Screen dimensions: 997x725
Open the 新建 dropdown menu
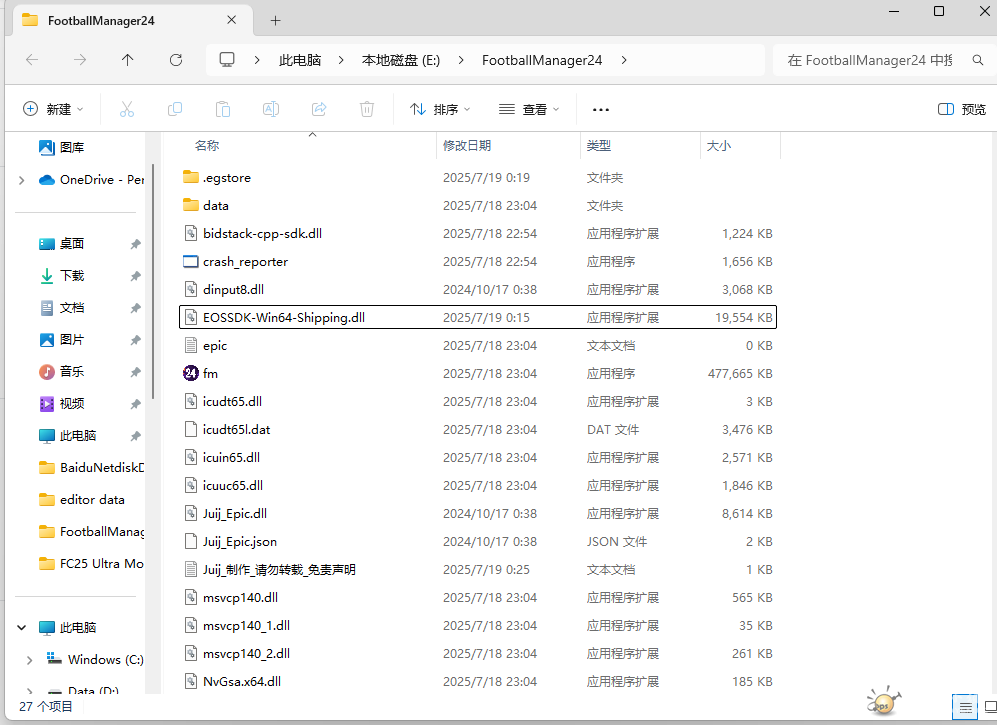(53, 109)
